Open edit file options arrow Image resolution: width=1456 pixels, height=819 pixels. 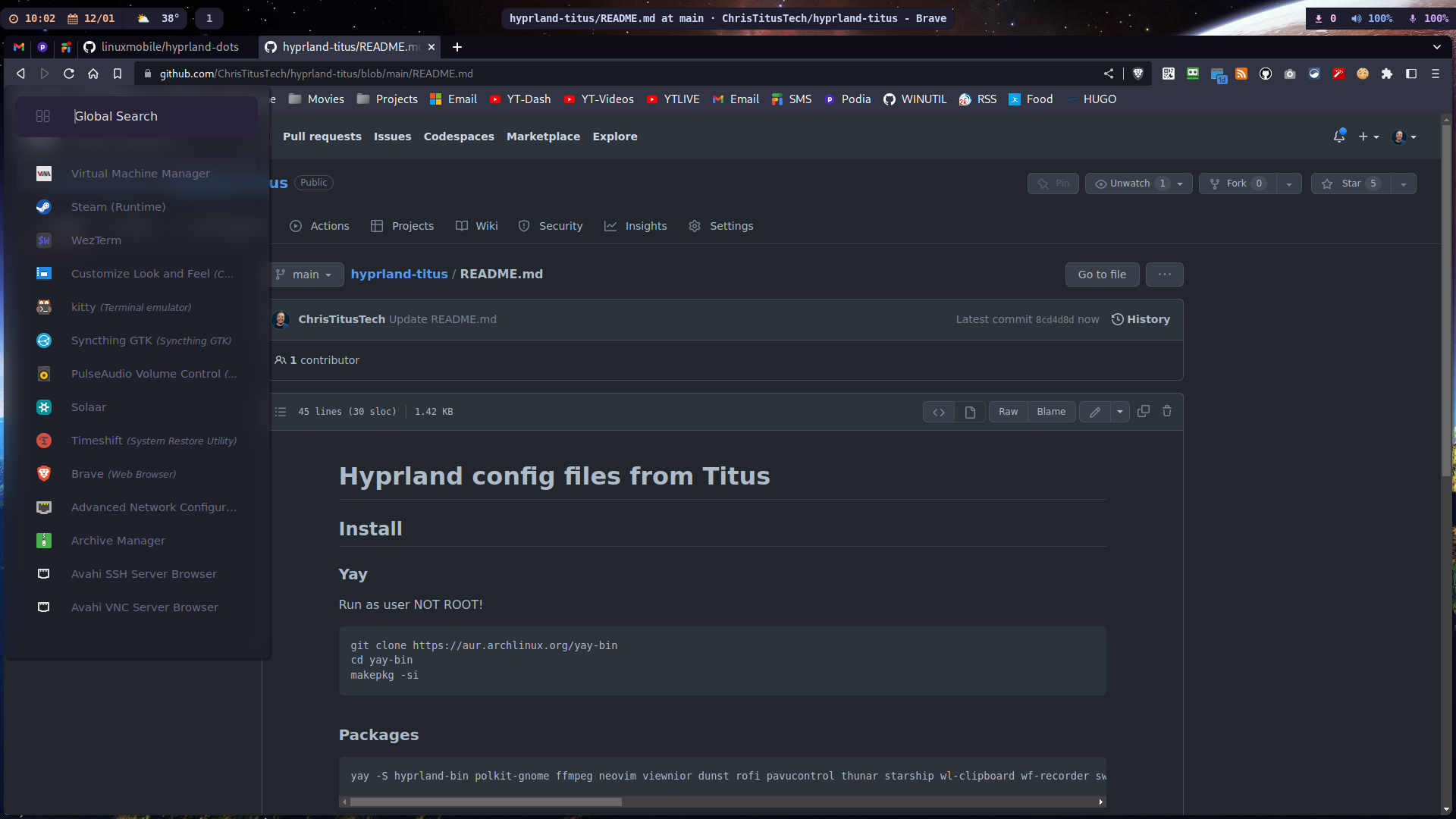coord(1120,412)
